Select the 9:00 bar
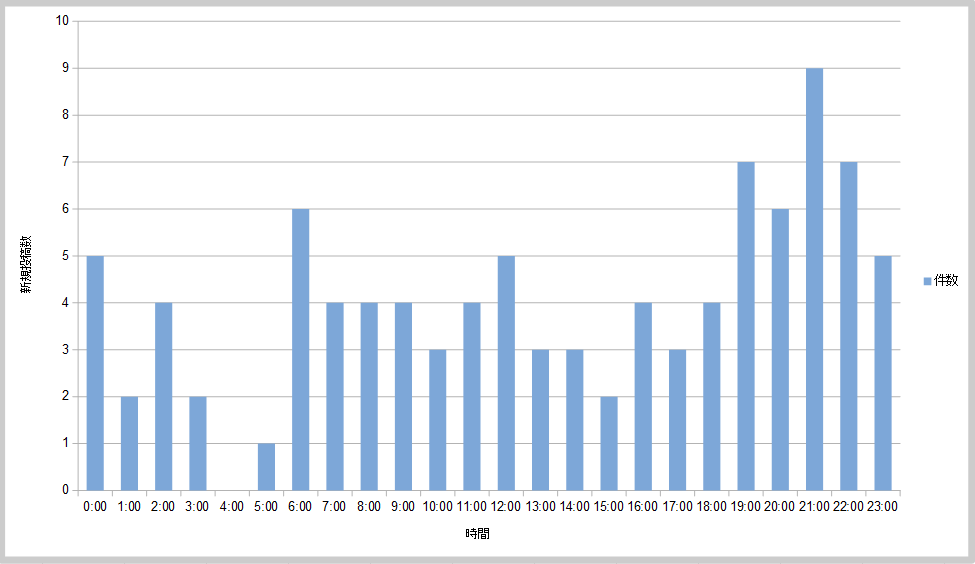Screen dimensions: 975x564 (403, 397)
